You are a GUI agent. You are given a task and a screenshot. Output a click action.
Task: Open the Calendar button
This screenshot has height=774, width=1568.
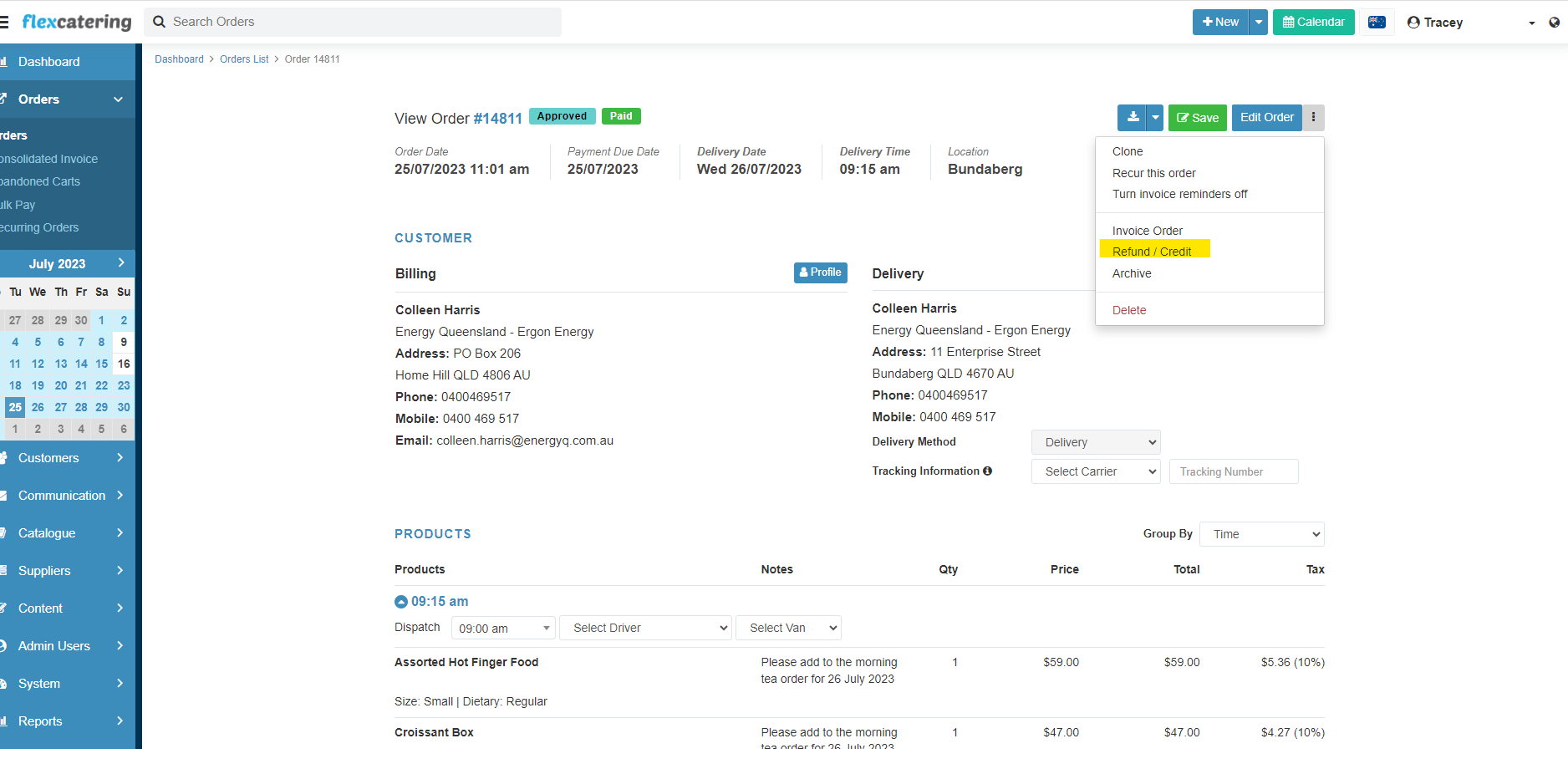(x=1314, y=23)
